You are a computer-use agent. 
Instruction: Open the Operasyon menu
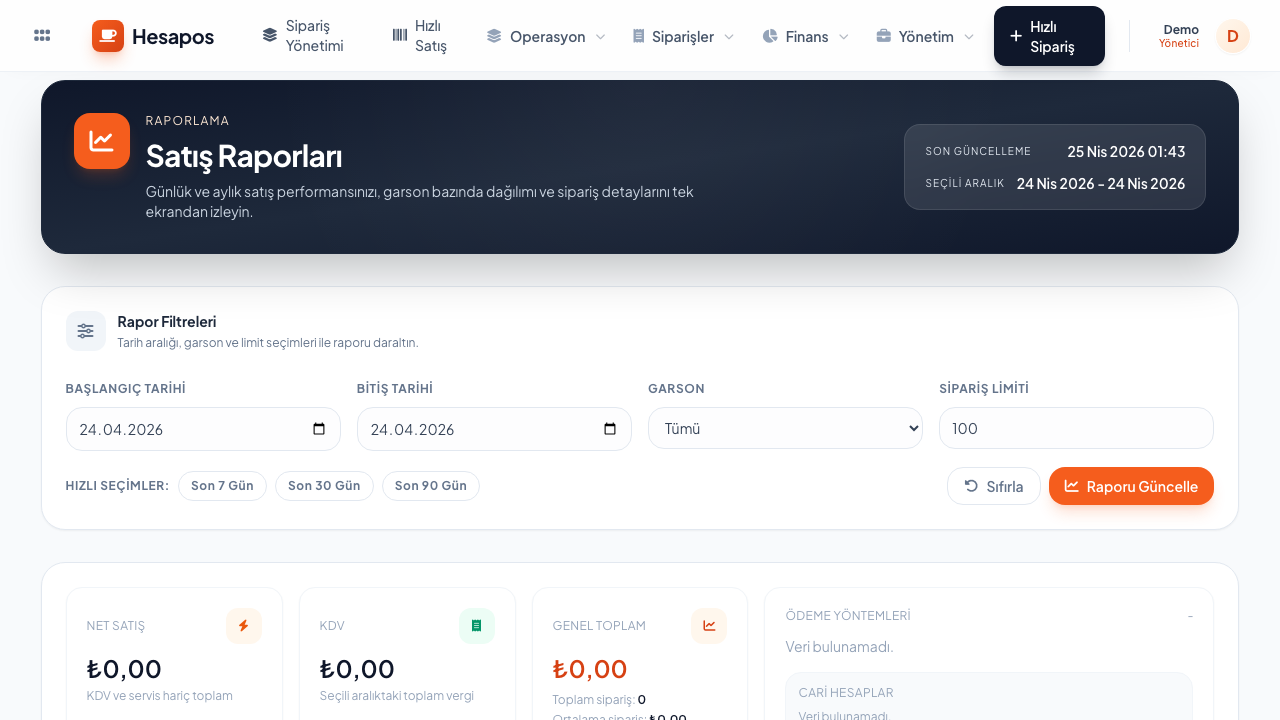point(546,36)
